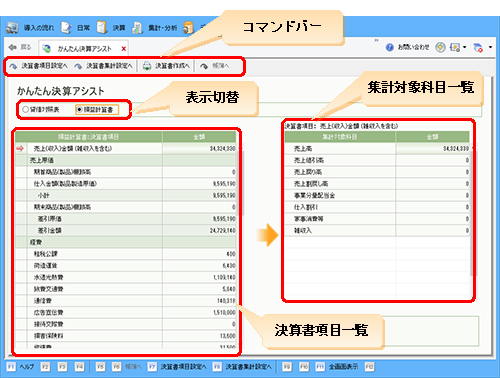Click F8 決算書集計設定へ in function bar
The width and height of the screenshot is (500, 378).
[242, 367]
